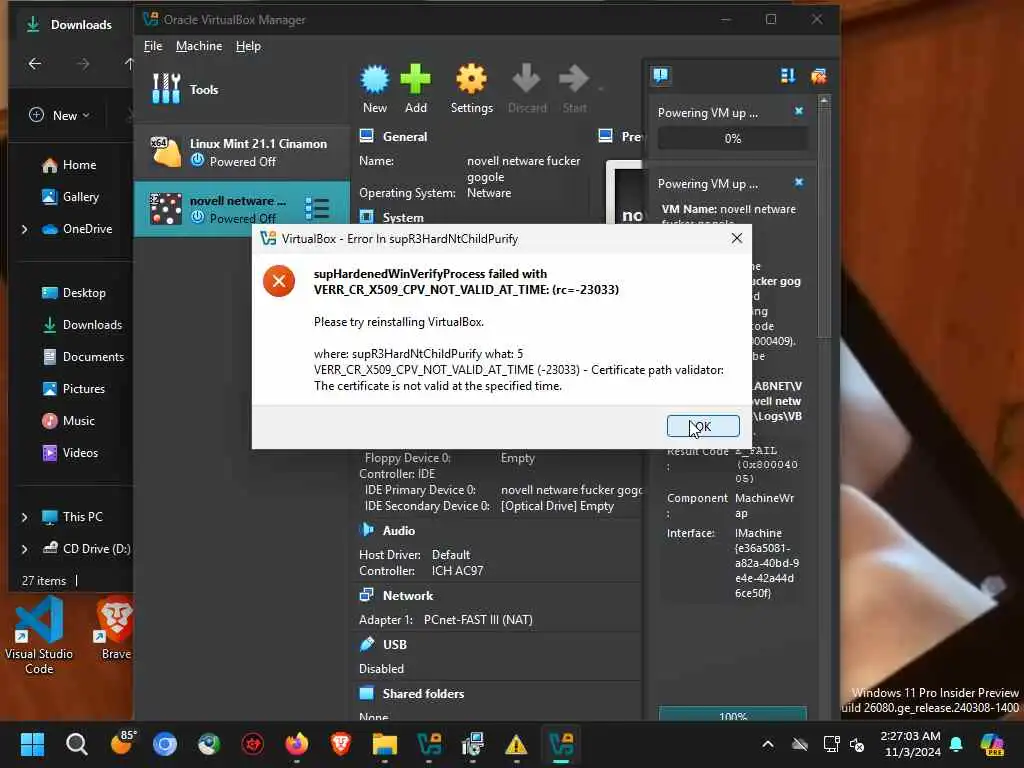Screen dimensions: 1024x768
Task: Select the novell netware machine entry
Action: pyautogui.click(x=242, y=209)
